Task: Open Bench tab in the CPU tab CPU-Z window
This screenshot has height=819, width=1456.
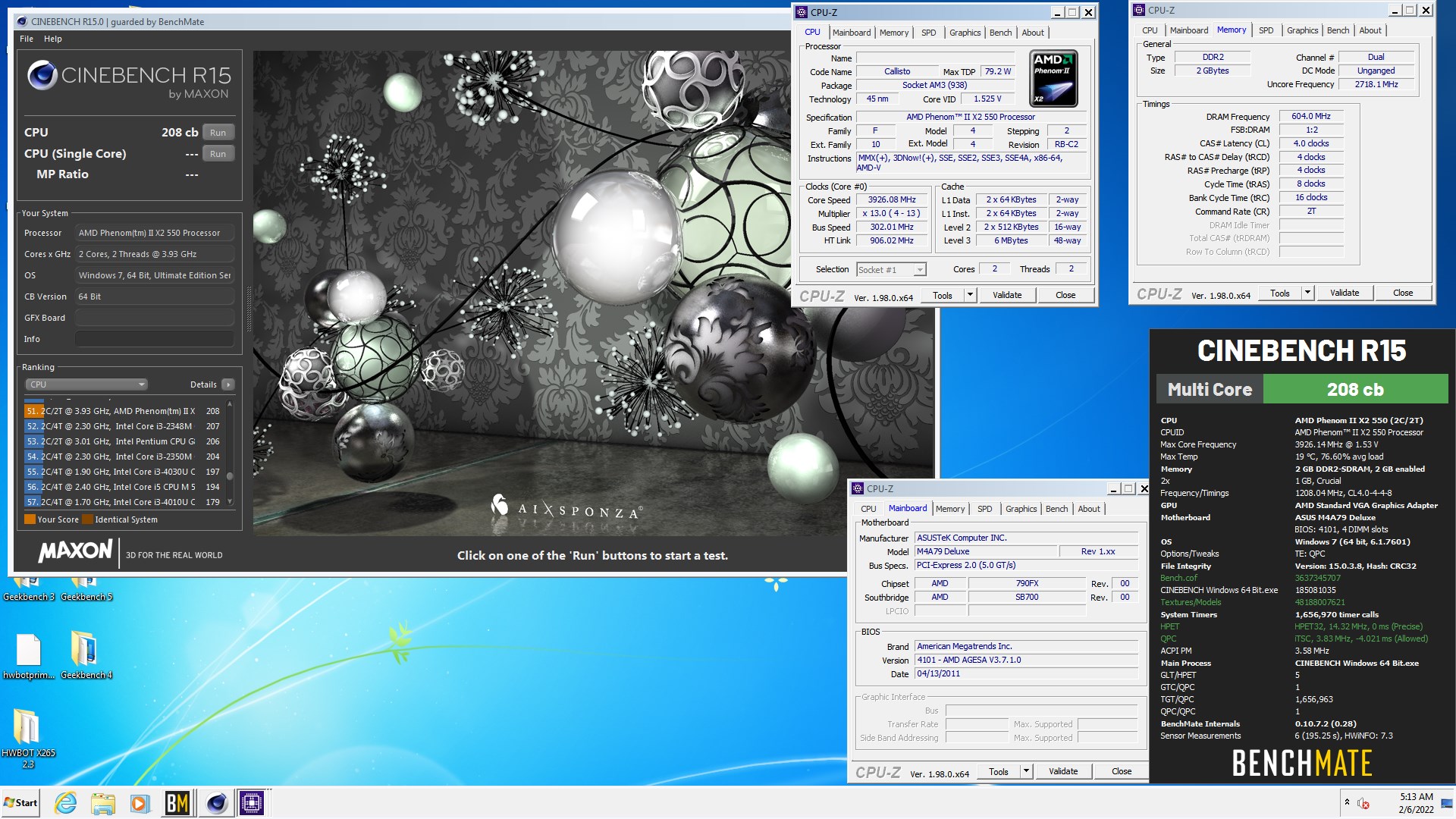Action: [x=1000, y=33]
